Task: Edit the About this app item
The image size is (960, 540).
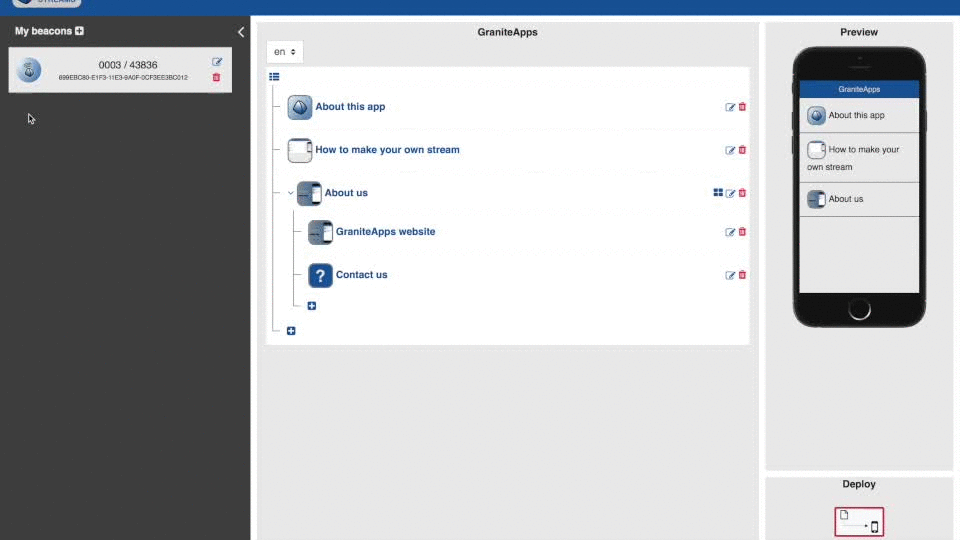Action: (x=730, y=107)
